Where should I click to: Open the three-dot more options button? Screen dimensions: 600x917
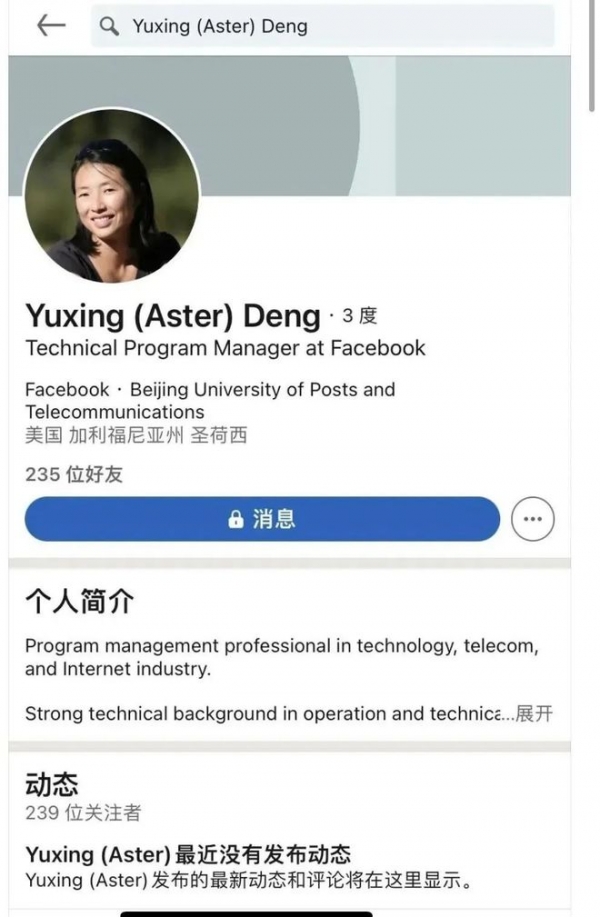532,519
